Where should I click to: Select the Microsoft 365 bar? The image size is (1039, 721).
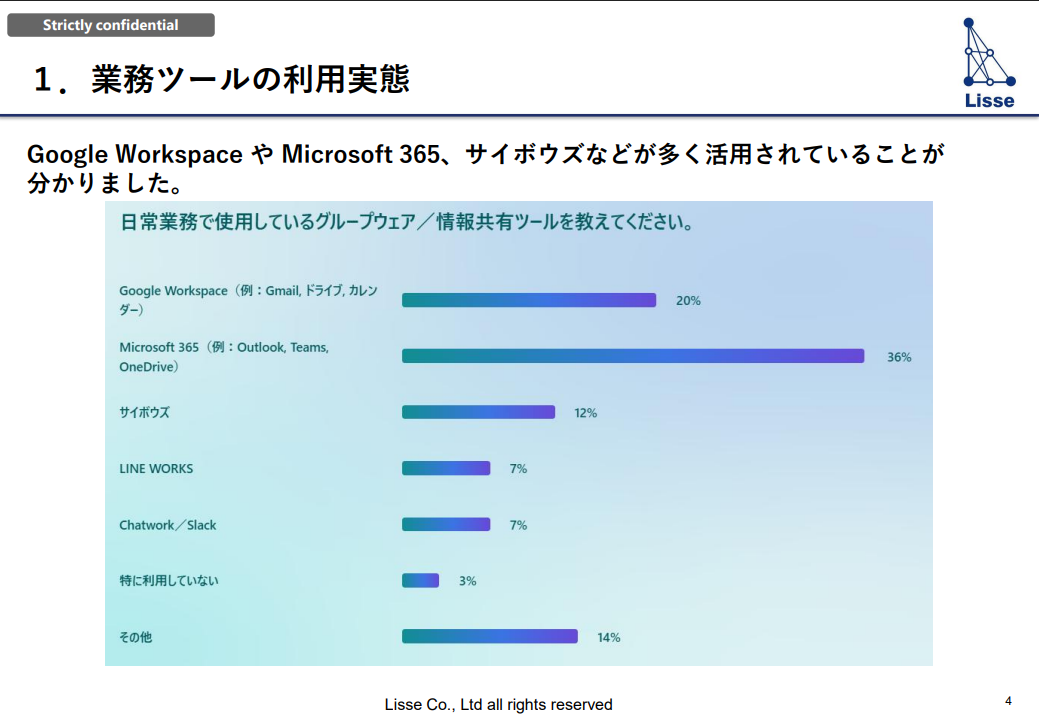pyautogui.click(x=632, y=356)
